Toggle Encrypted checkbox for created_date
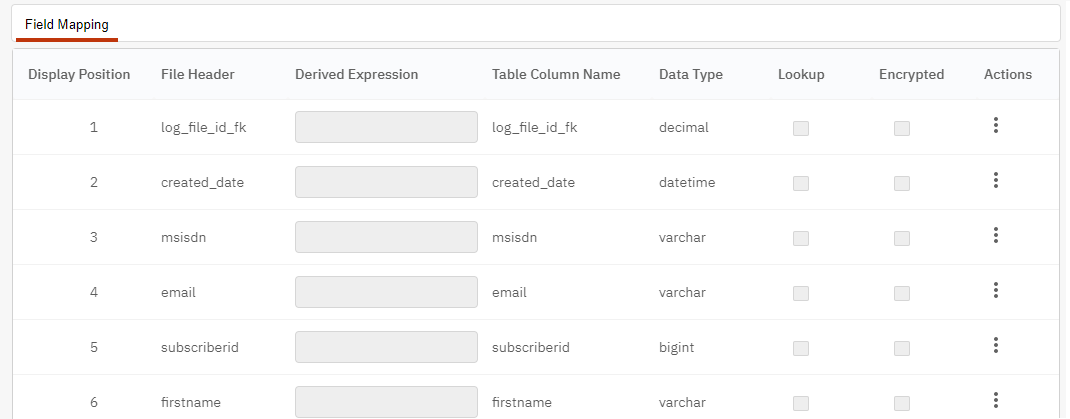 (x=902, y=183)
